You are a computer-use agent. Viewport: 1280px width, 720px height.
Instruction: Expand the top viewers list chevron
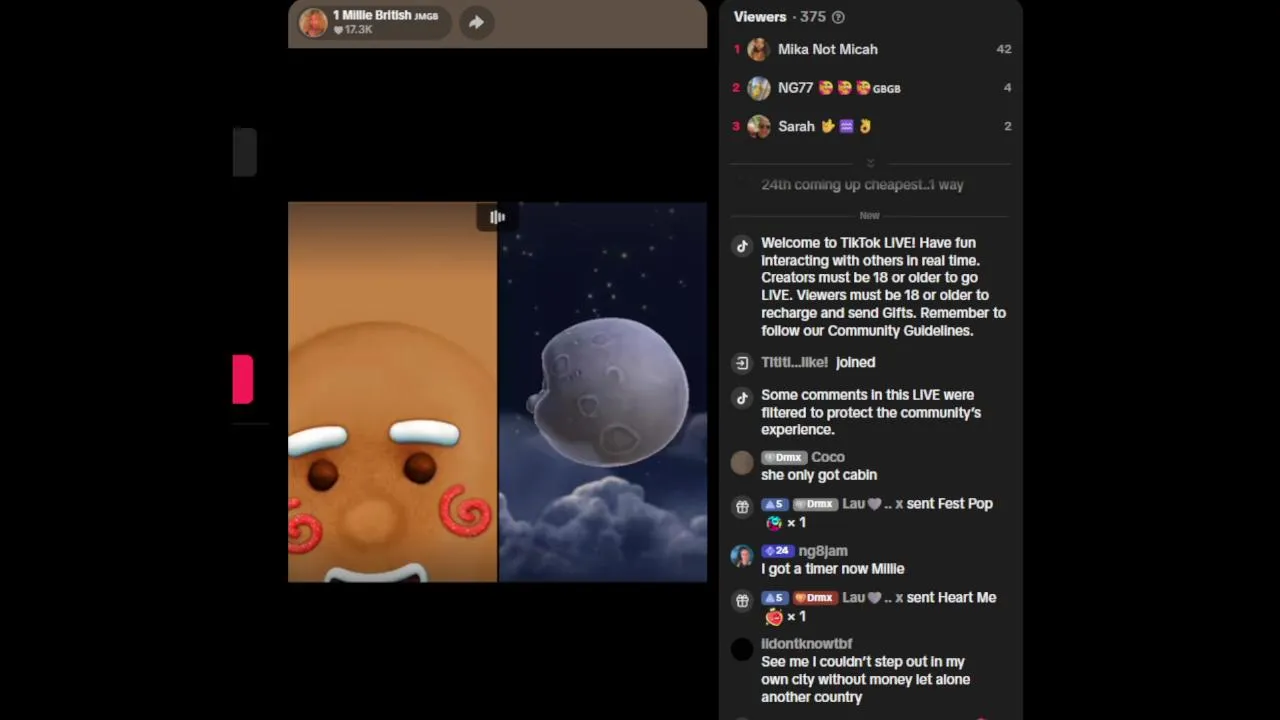(x=870, y=163)
